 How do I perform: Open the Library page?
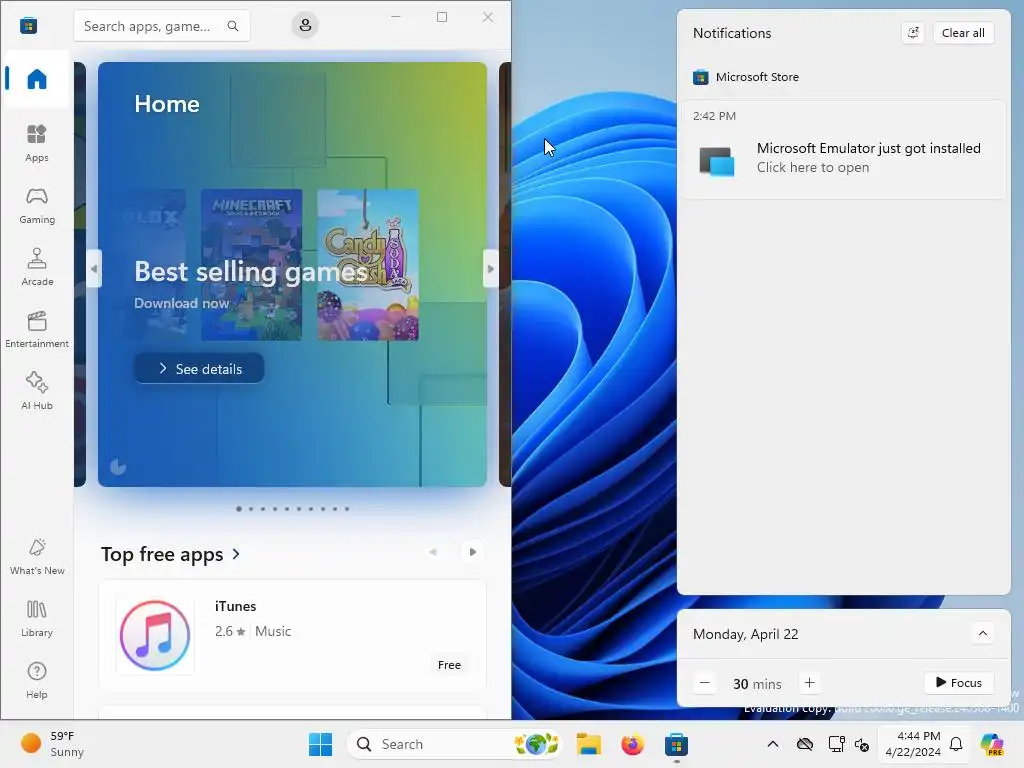37,619
